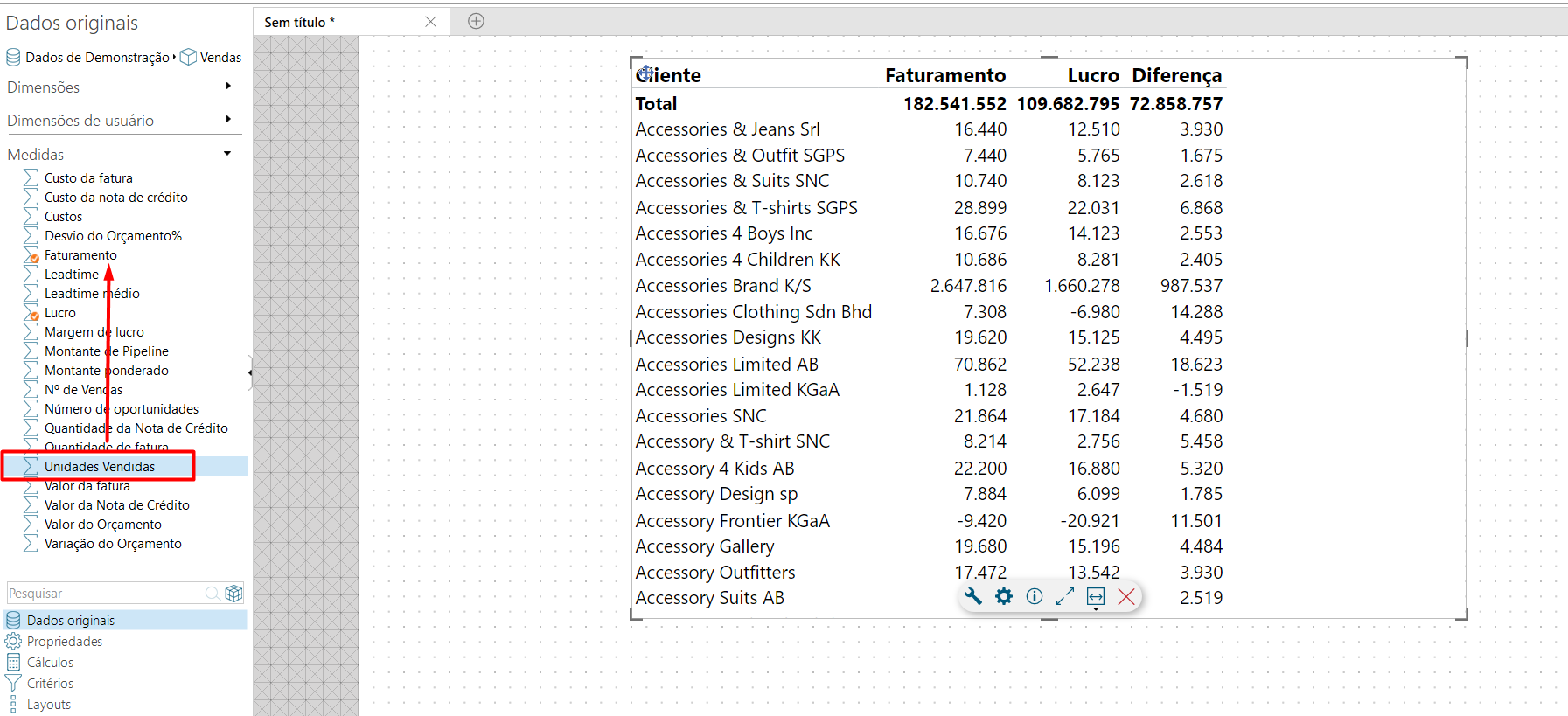1568x716 pixels.
Task: Switch to the Layouts panel
Action: tap(48, 704)
